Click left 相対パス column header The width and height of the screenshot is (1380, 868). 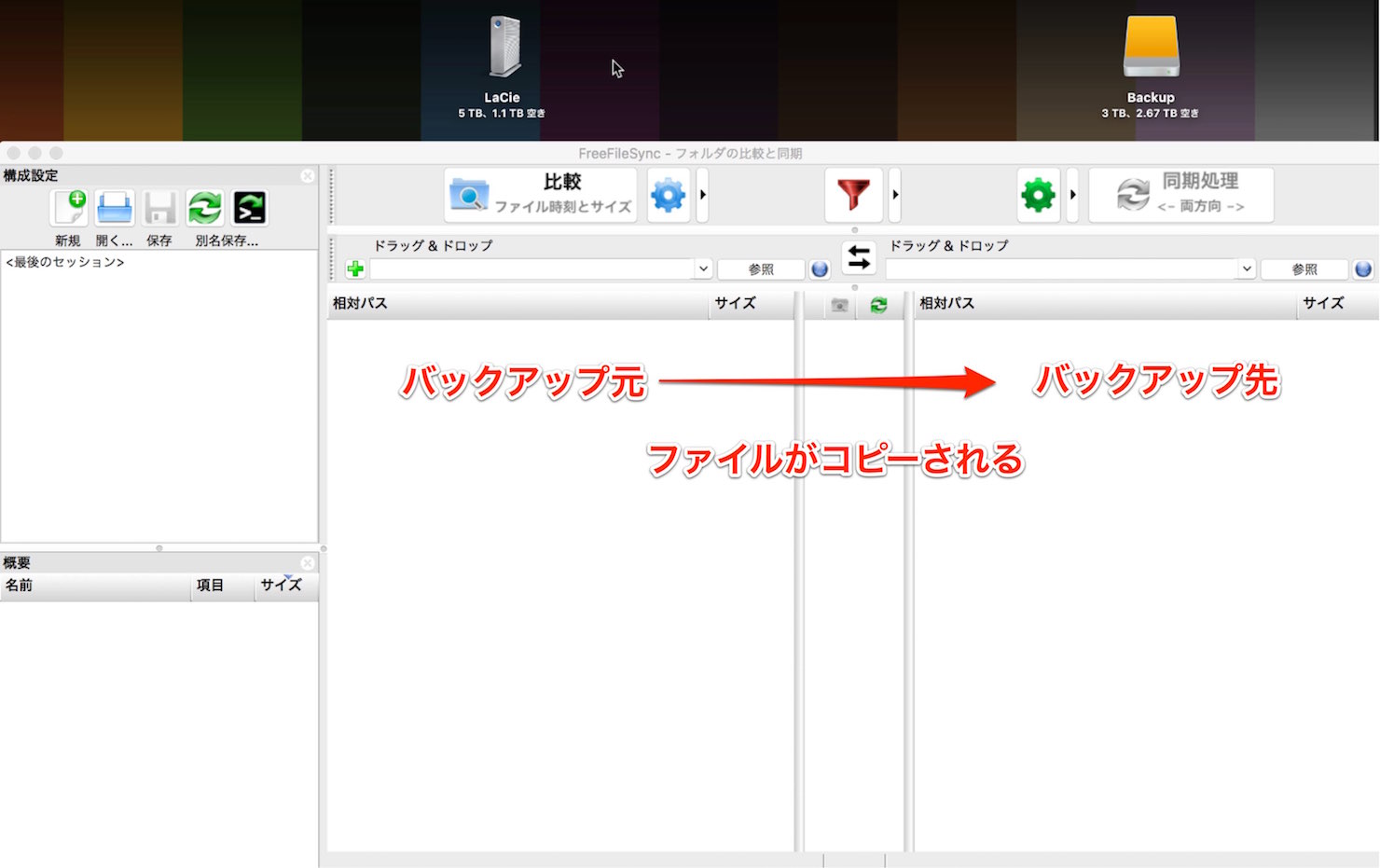pos(517,304)
